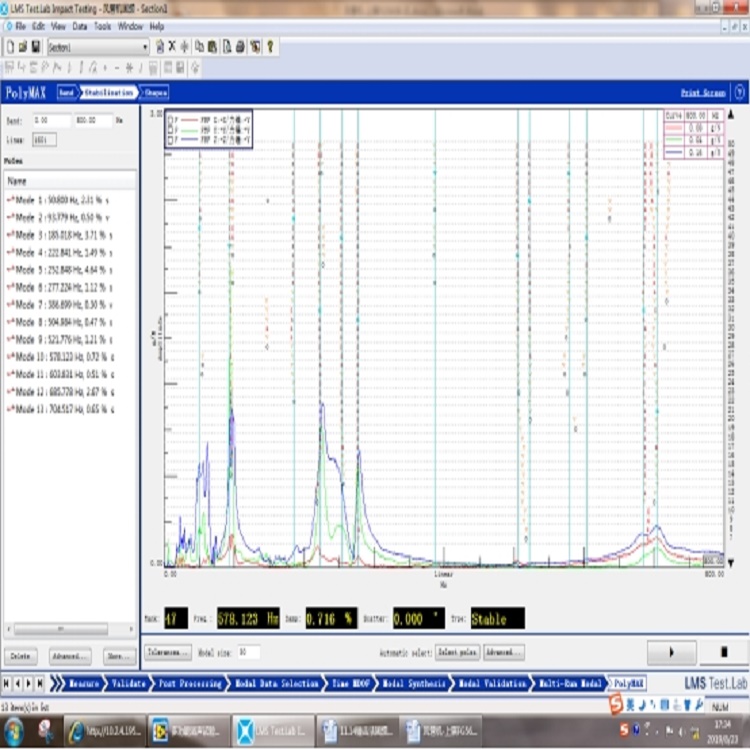Open the Data menu
Image resolution: width=750 pixels, height=750 pixels.
pyautogui.click(x=80, y=26)
